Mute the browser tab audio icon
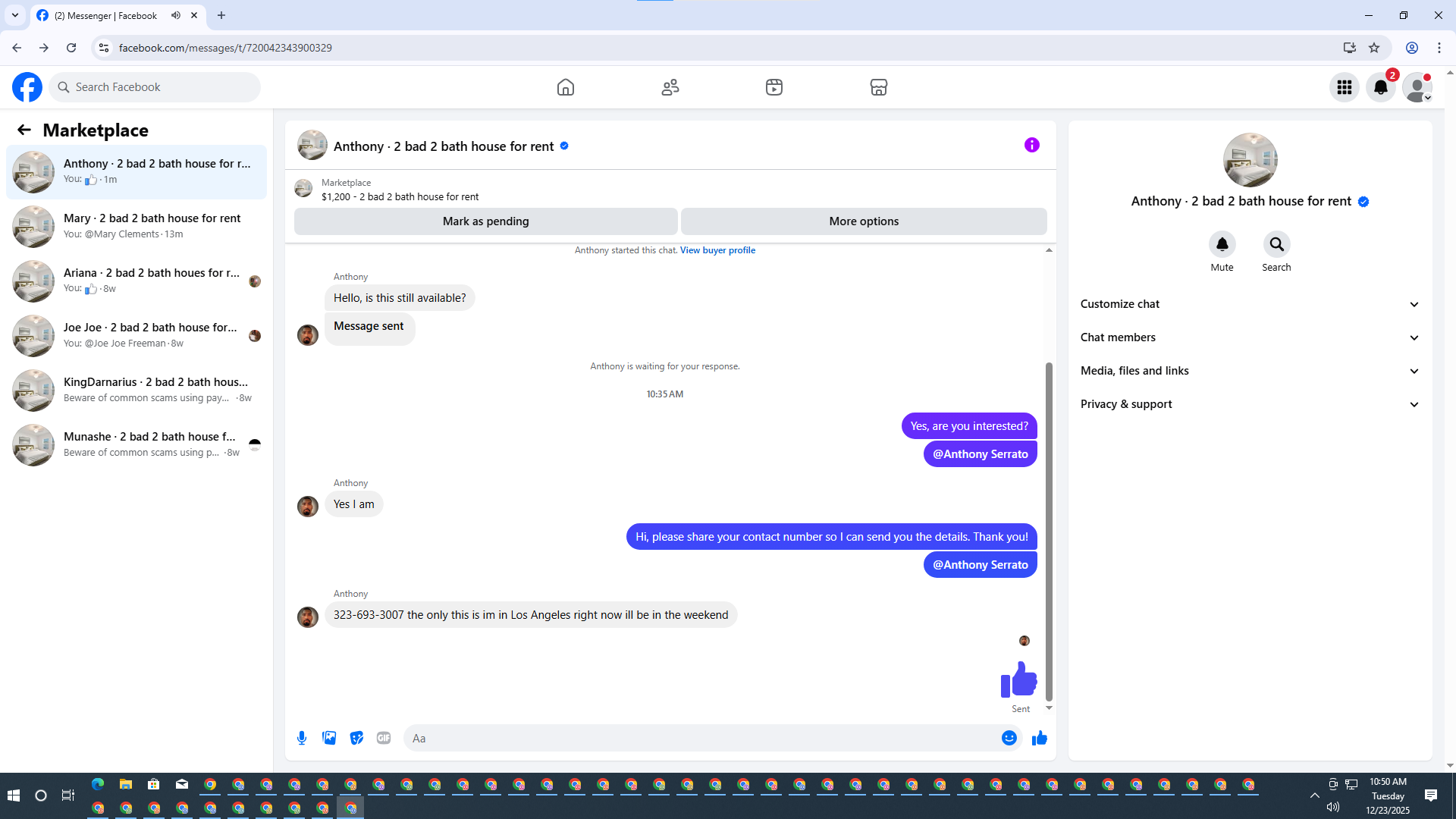Screen dimensions: 1456x819 (176, 15)
